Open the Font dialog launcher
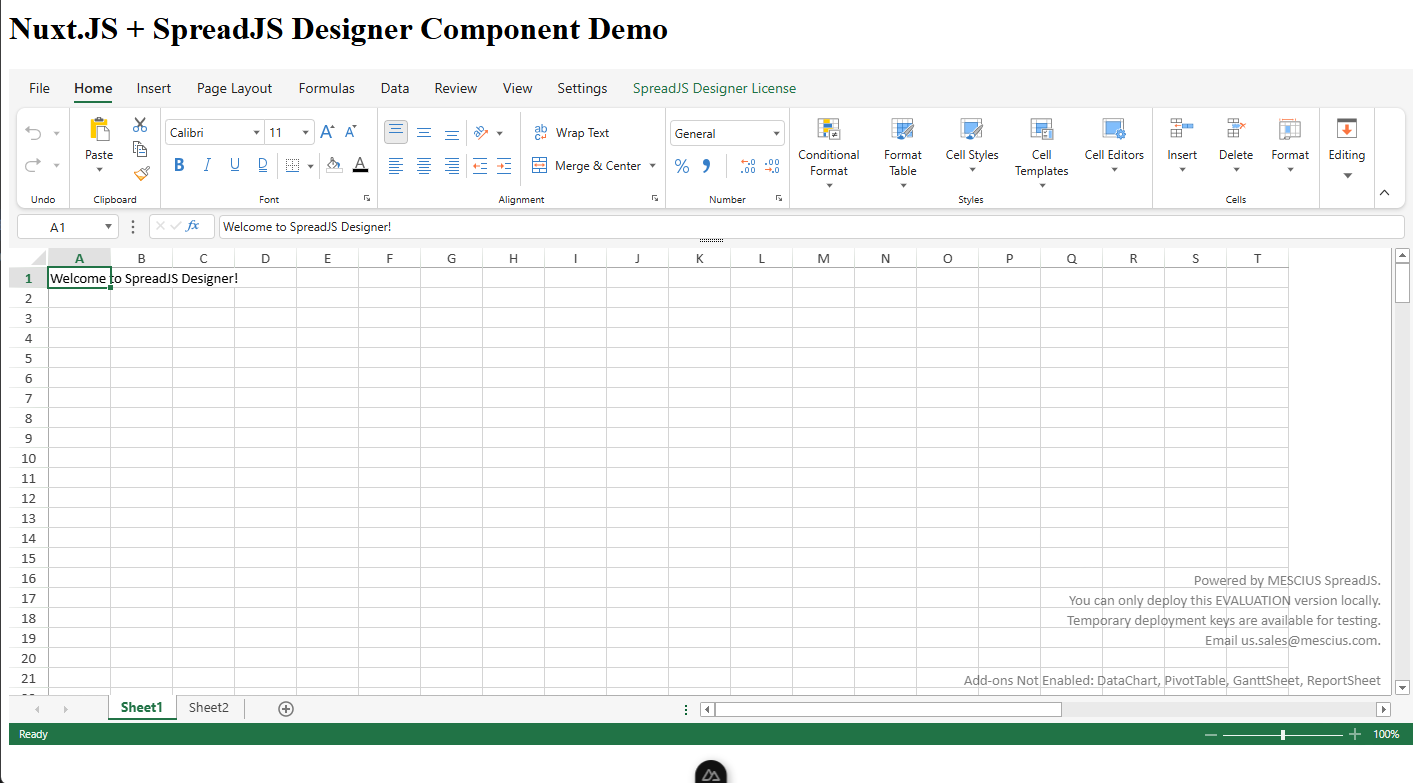 [x=367, y=199]
